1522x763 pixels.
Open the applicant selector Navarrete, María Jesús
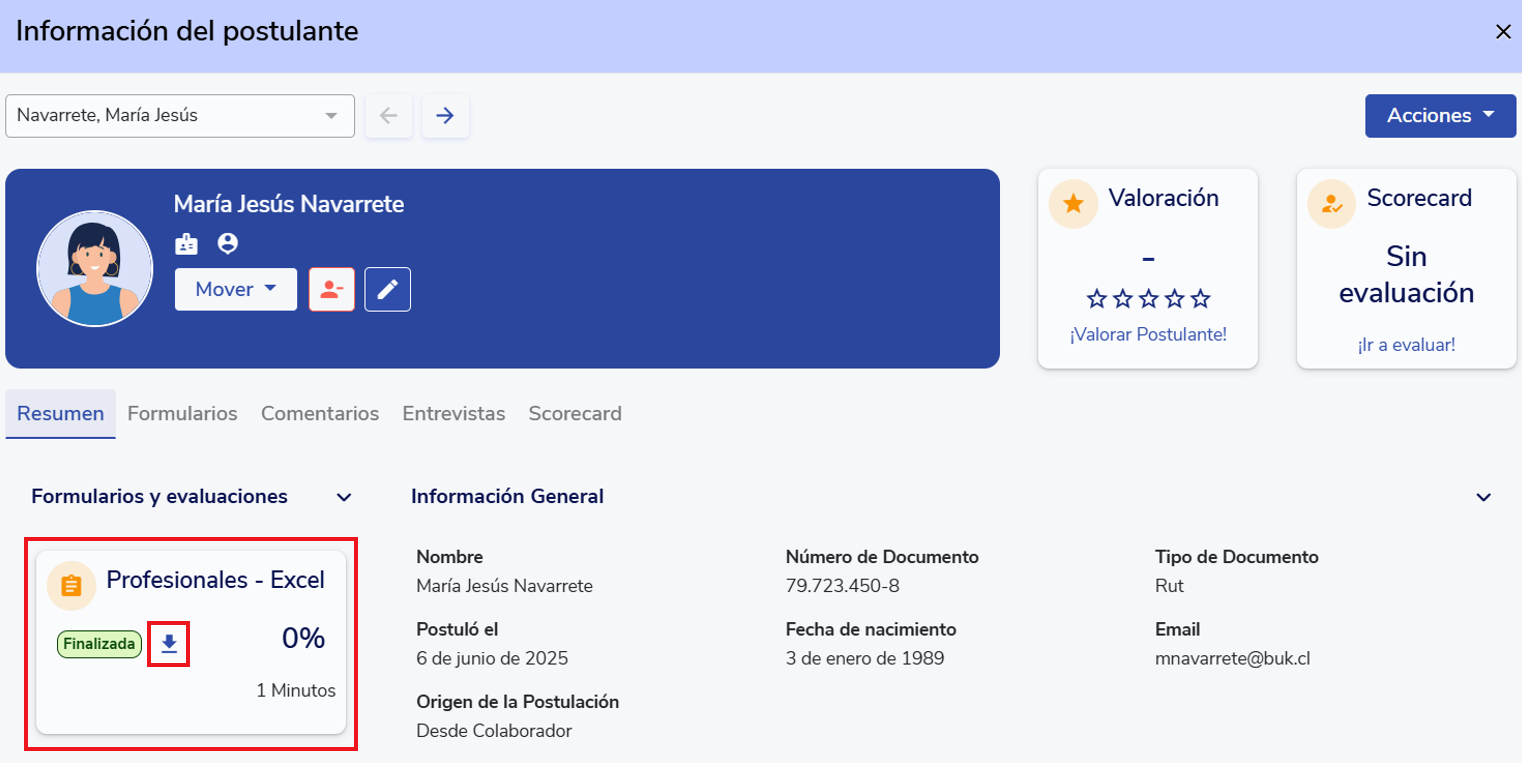(x=180, y=116)
